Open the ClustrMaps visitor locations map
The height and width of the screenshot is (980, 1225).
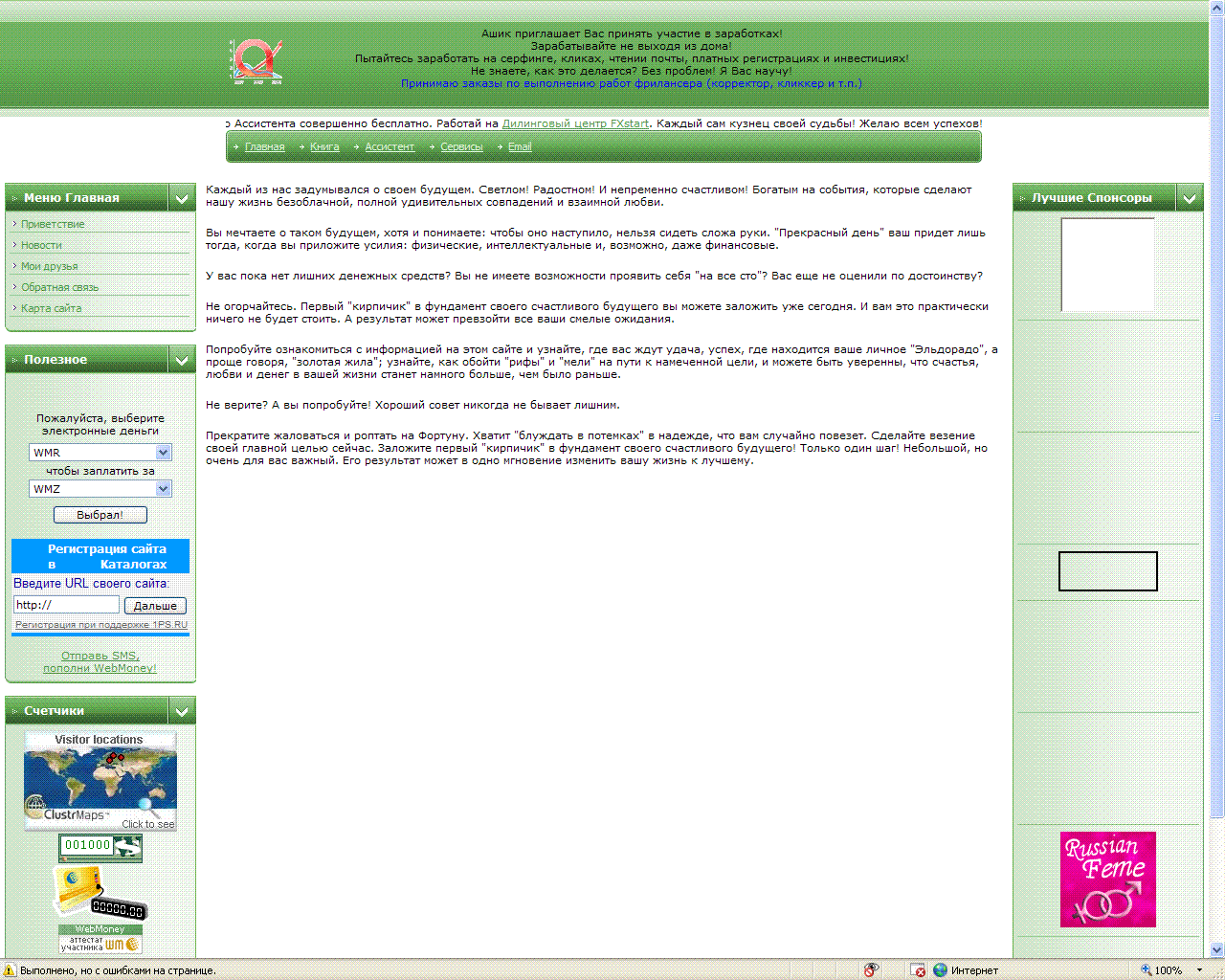(x=100, y=781)
